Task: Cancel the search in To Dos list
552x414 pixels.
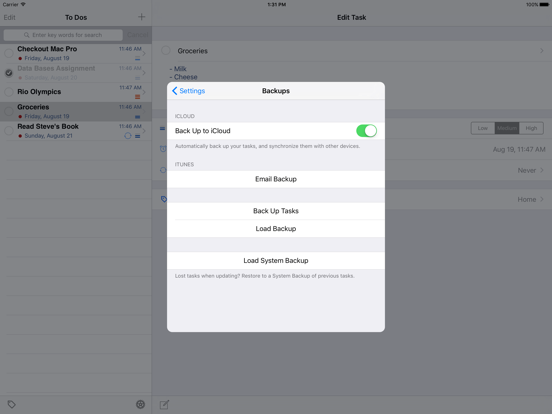Action: pyautogui.click(x=138, y=35)
